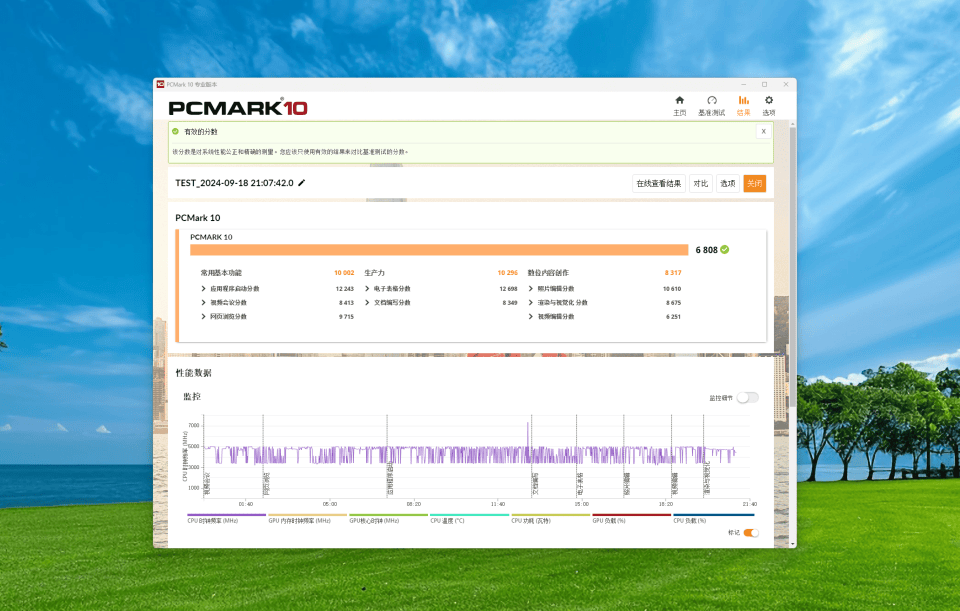Toggle the GPU 核心时钟 (MHz) legend series
Viewport: 960px width, 611px height.
click(388, 519)
